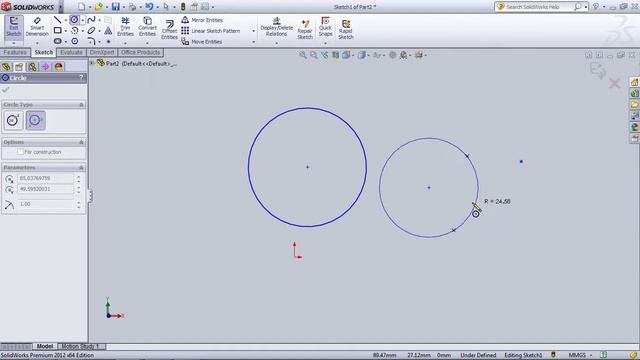Click the Zoom to Fit icon
The image size is (640, 360).
click(x=302, y=55)
